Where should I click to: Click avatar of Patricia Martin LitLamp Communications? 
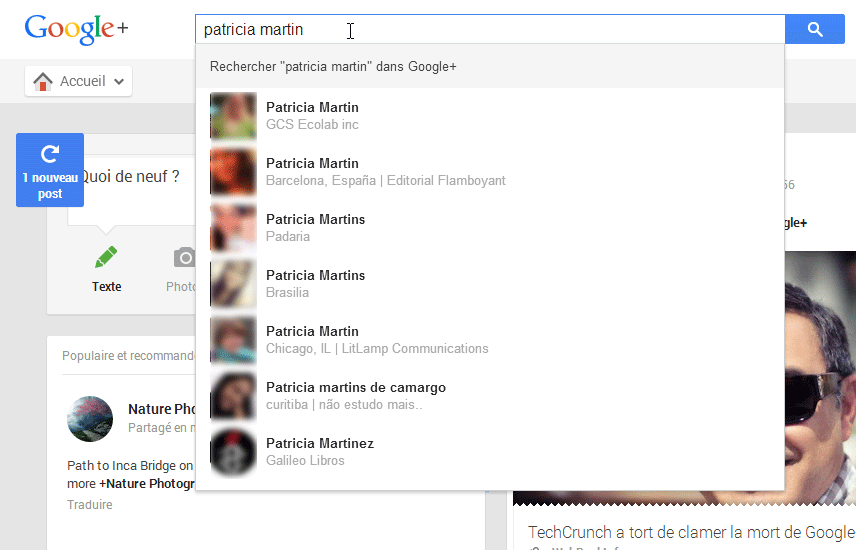point(233,340)
